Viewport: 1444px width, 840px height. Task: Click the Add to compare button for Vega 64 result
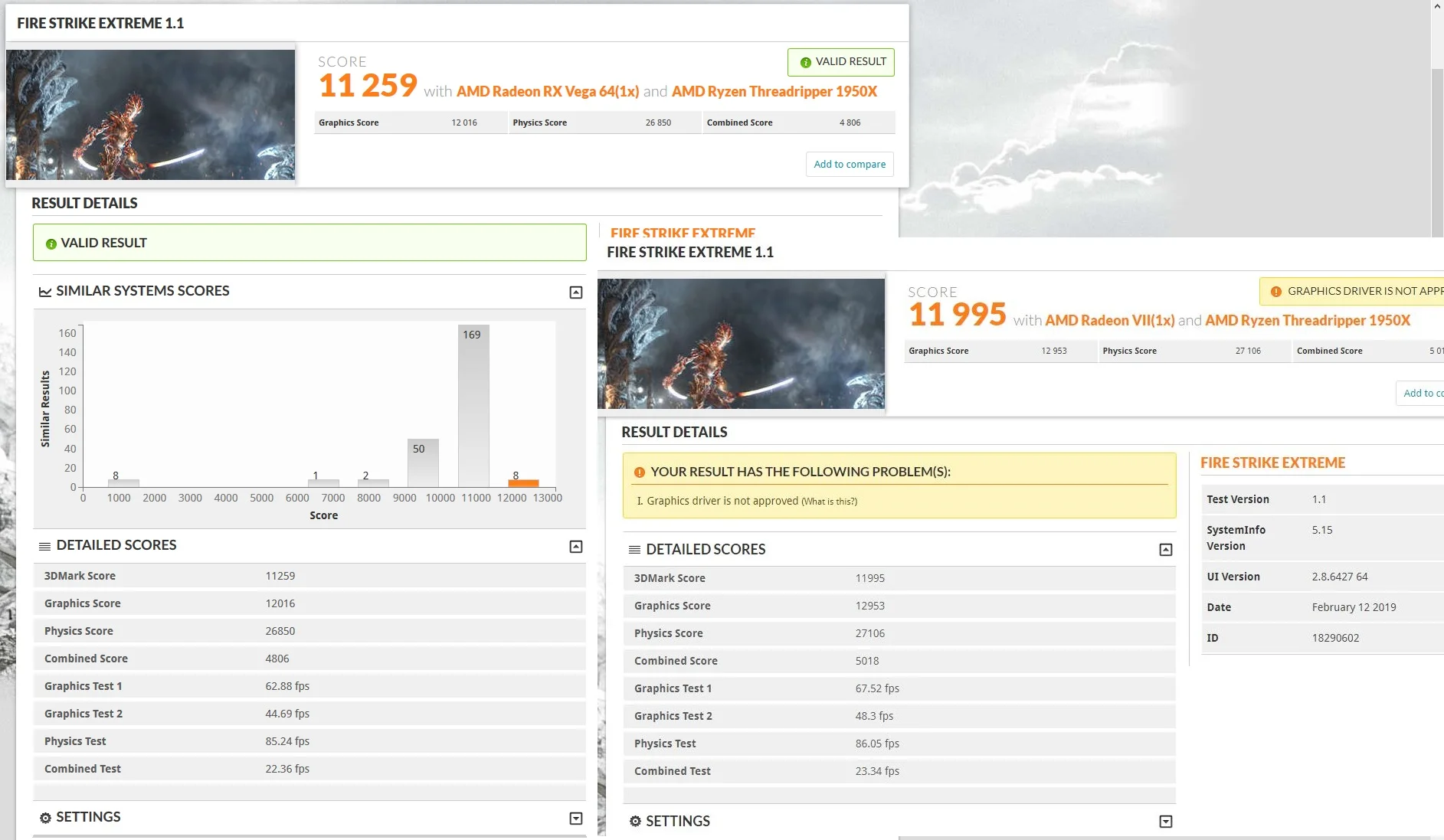pos(850,164)
